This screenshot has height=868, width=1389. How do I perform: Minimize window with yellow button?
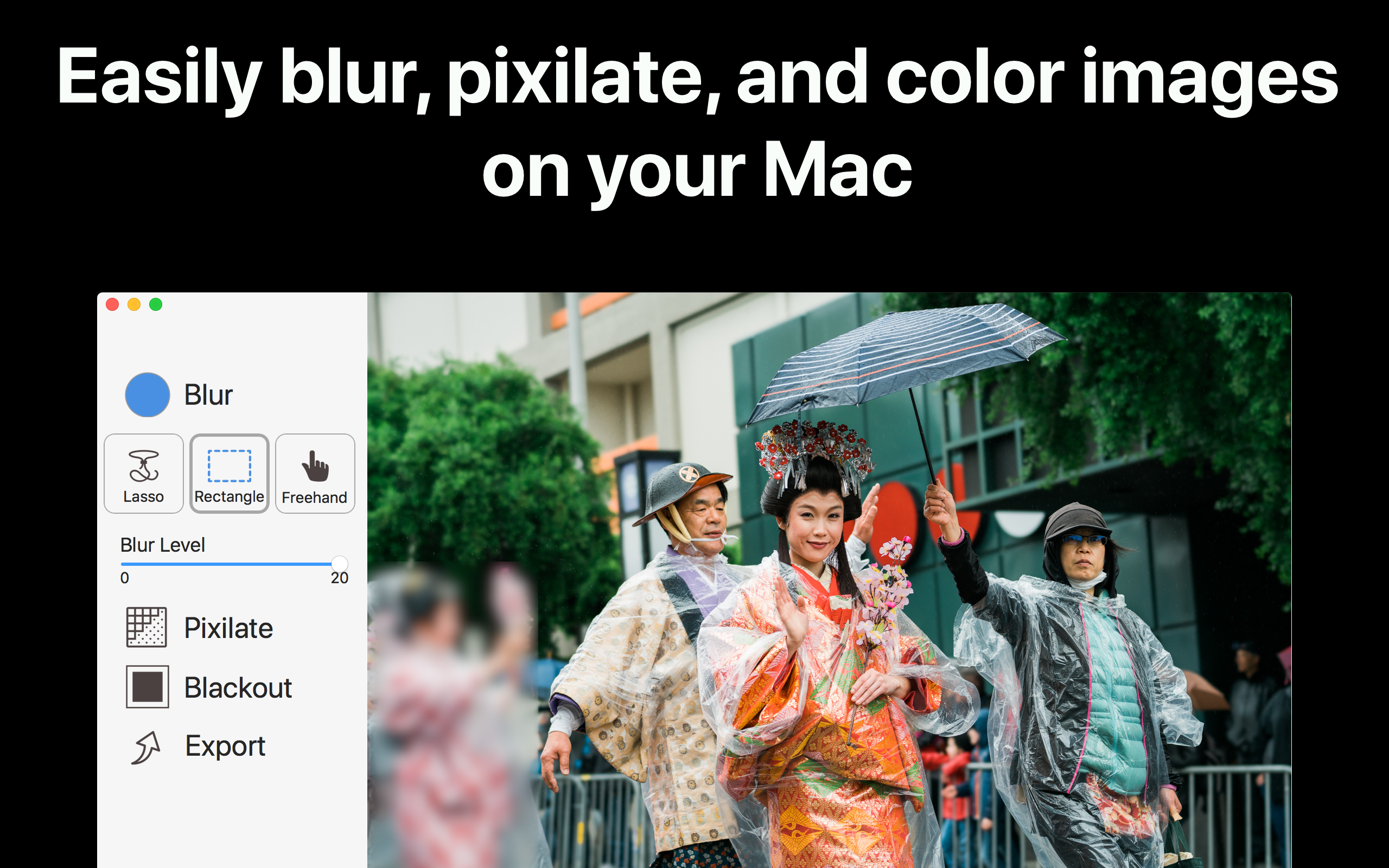tap(133, 304)
